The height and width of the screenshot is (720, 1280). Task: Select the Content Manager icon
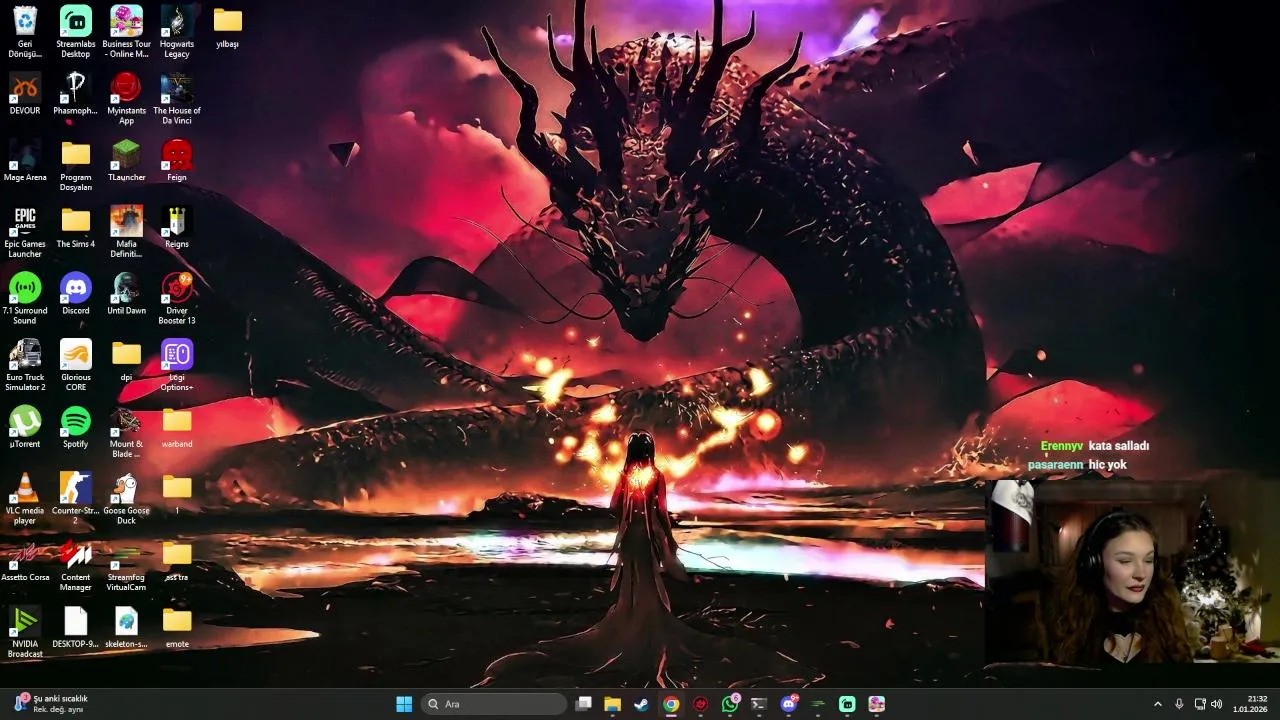click(x=76, y=565)
